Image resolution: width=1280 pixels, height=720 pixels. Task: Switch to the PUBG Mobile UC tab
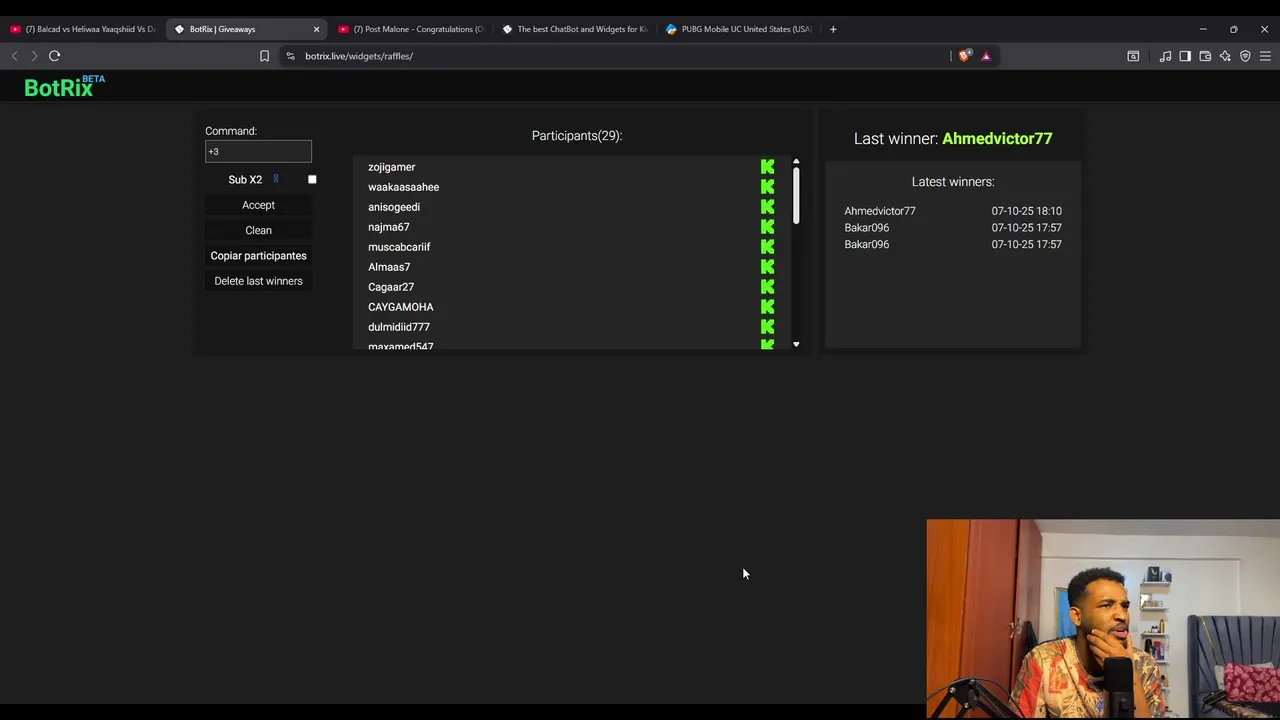coord(739,29)
